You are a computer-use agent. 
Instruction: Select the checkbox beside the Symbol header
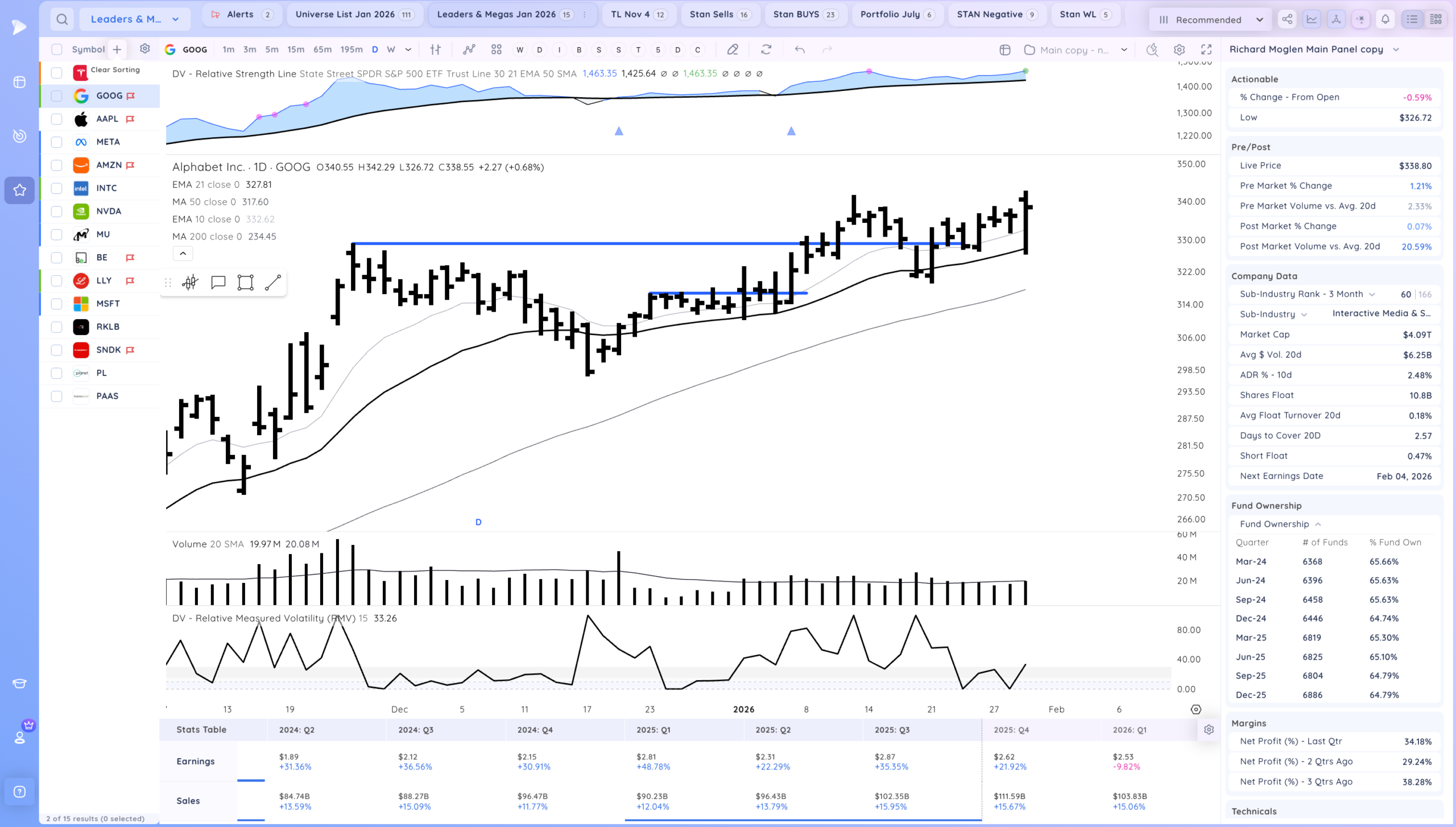pyautogui.click(x=57, y=49)
